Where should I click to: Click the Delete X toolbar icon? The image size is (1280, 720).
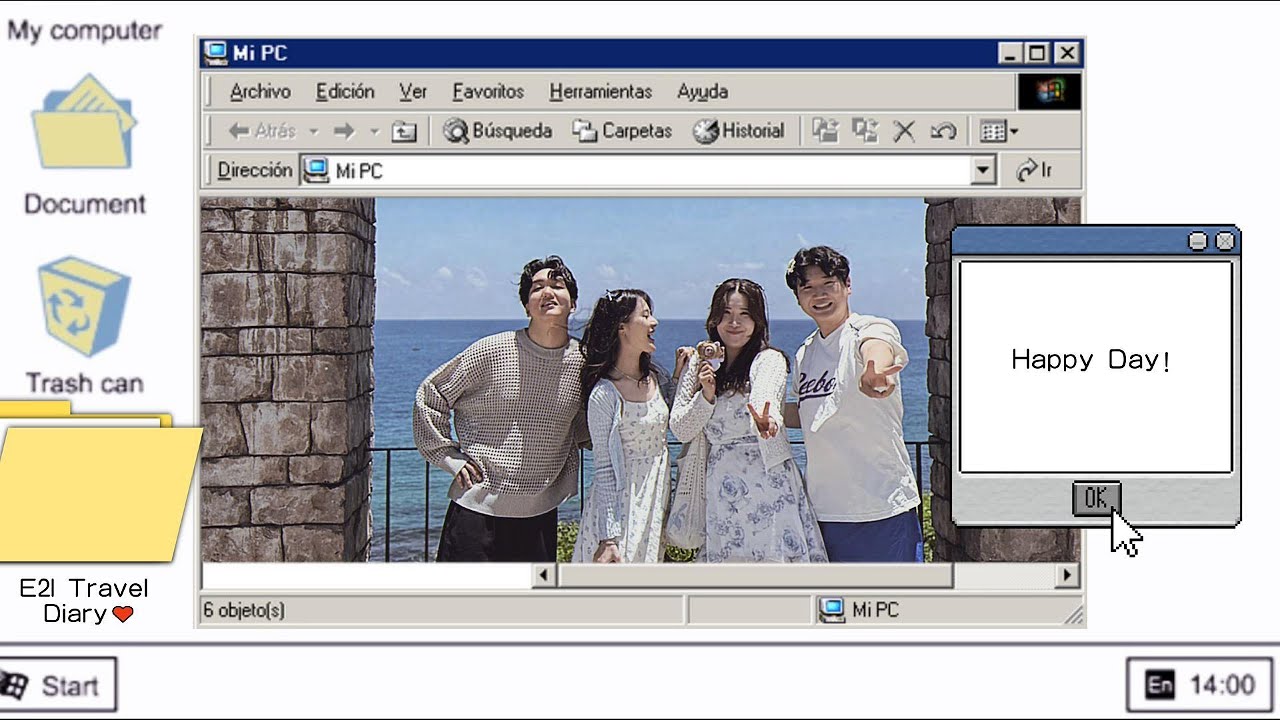pyautogui.click(x=904, y=131)
